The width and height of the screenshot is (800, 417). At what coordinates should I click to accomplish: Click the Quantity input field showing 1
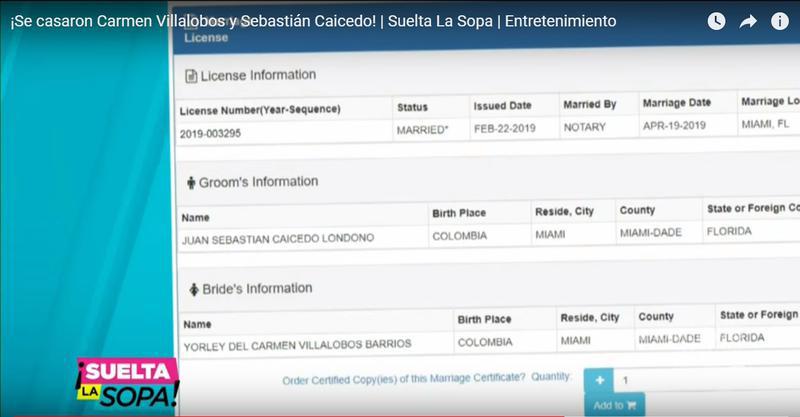(x=707, y=379)
